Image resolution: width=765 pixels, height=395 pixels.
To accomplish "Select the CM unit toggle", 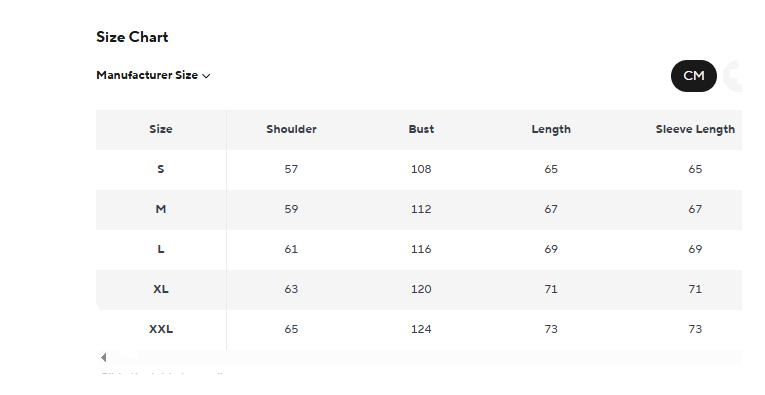I will (694, 76).
